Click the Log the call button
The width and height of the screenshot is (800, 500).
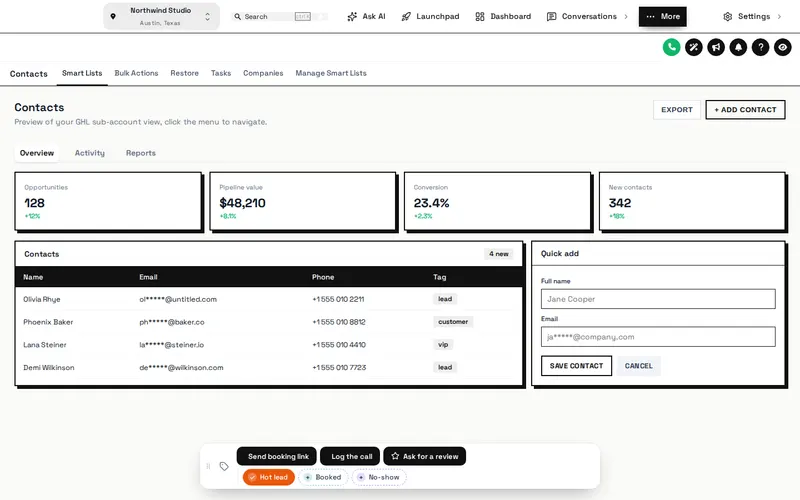coord(351,456)
